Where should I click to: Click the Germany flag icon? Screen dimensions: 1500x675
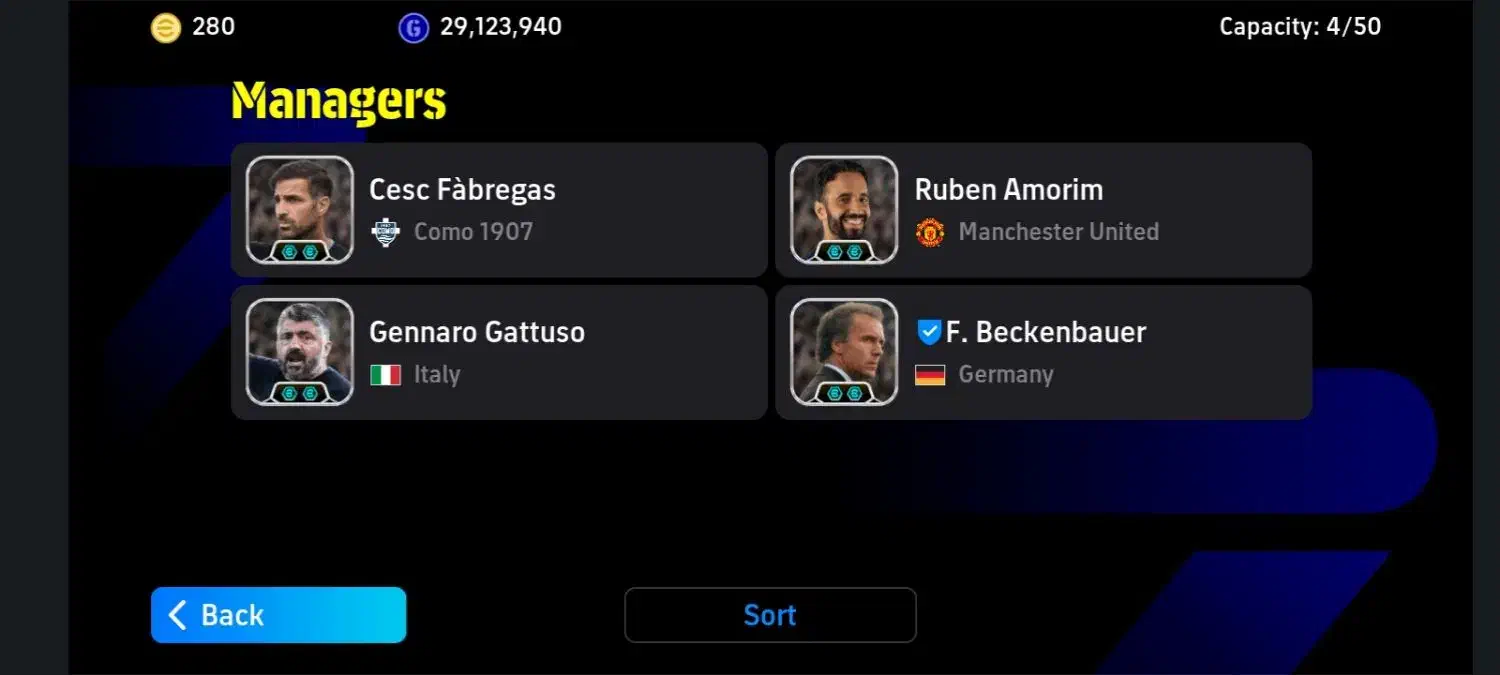[x=930, y=375]
